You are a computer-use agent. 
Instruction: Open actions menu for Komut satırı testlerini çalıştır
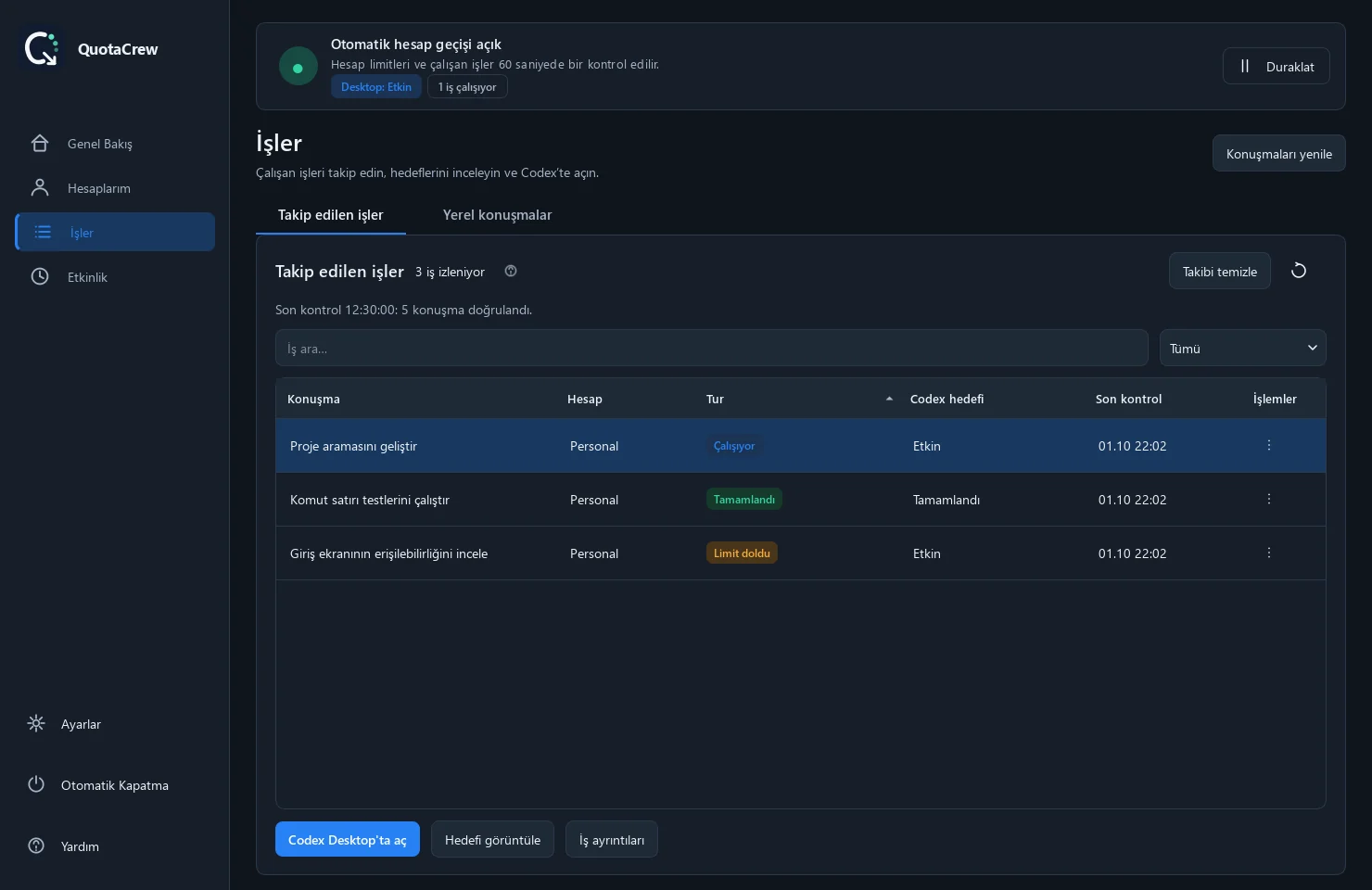pyautogui.click(x=1269, y=499)
